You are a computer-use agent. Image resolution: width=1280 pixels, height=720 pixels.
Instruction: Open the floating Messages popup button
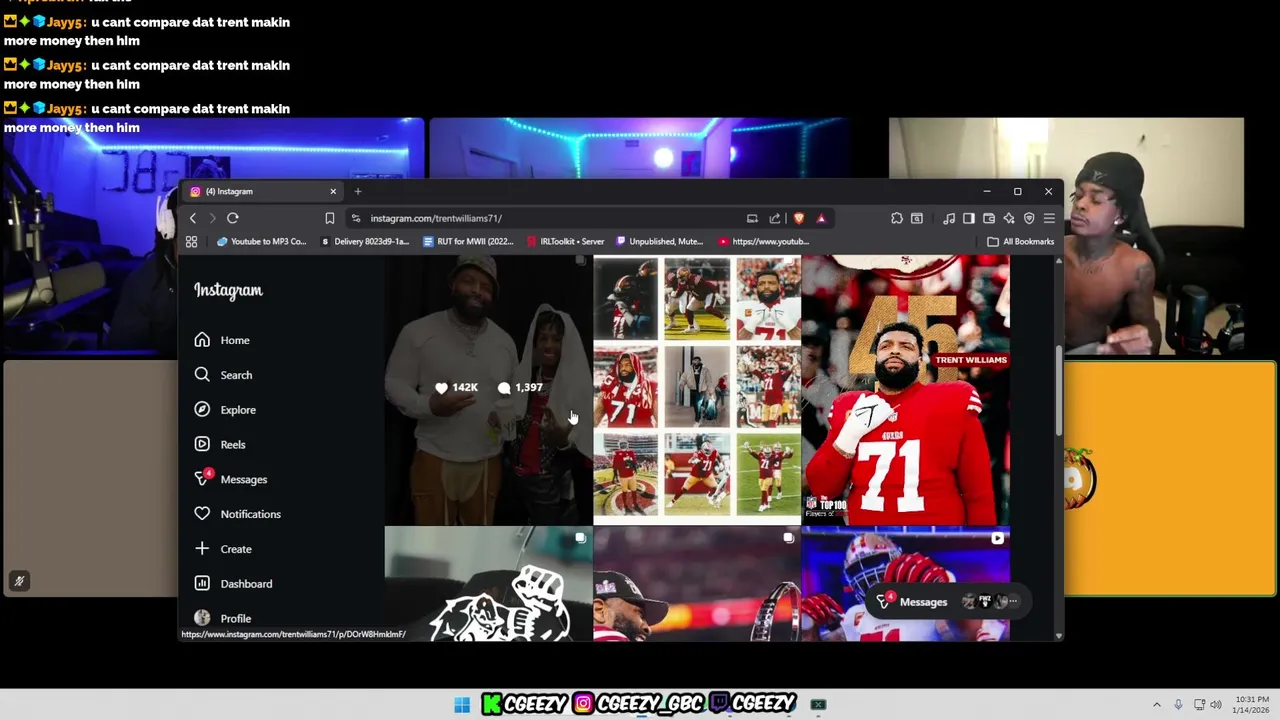coord(946,602)
